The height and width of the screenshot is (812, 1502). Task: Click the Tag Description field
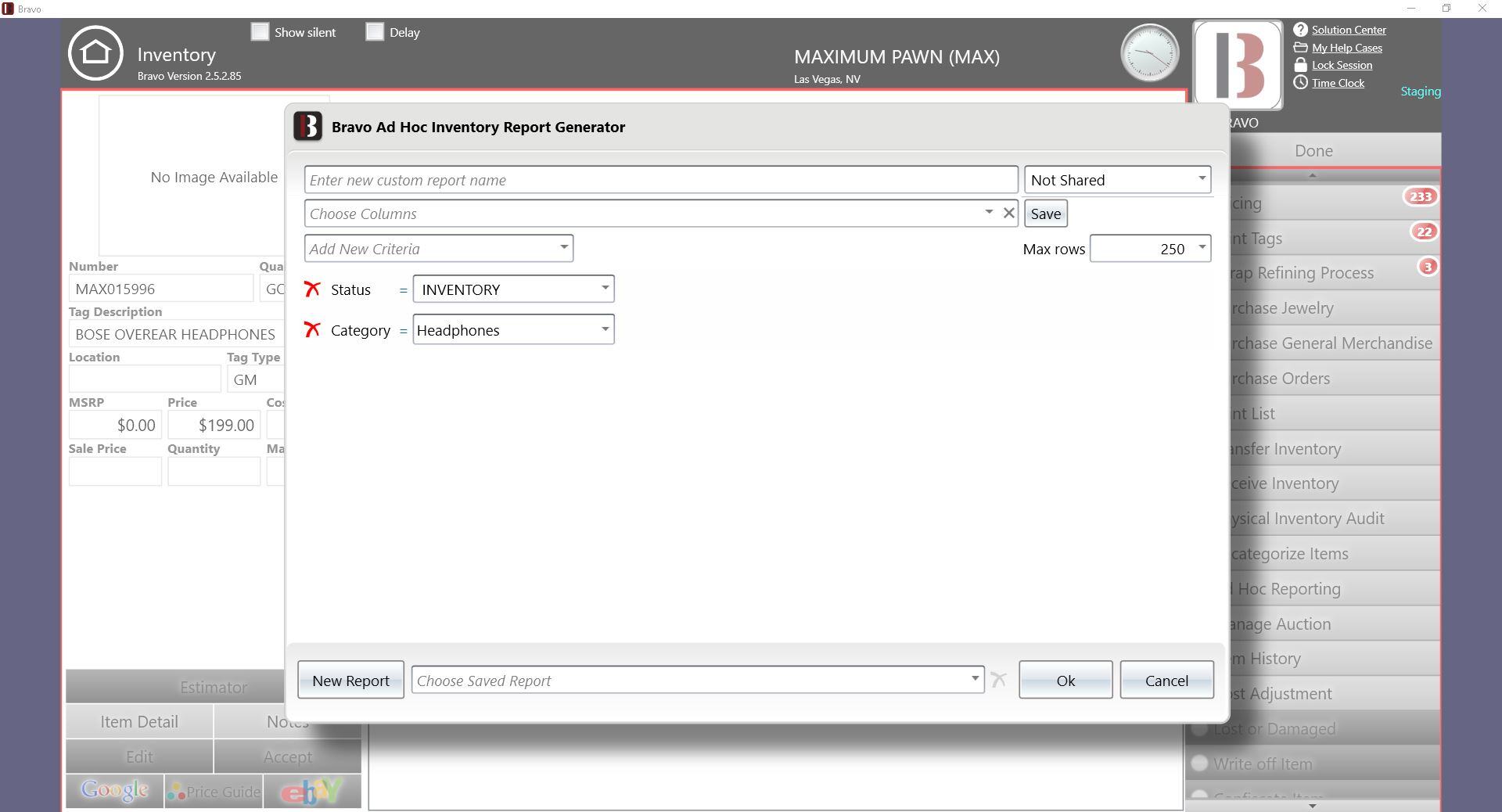(x=177, y=334)
